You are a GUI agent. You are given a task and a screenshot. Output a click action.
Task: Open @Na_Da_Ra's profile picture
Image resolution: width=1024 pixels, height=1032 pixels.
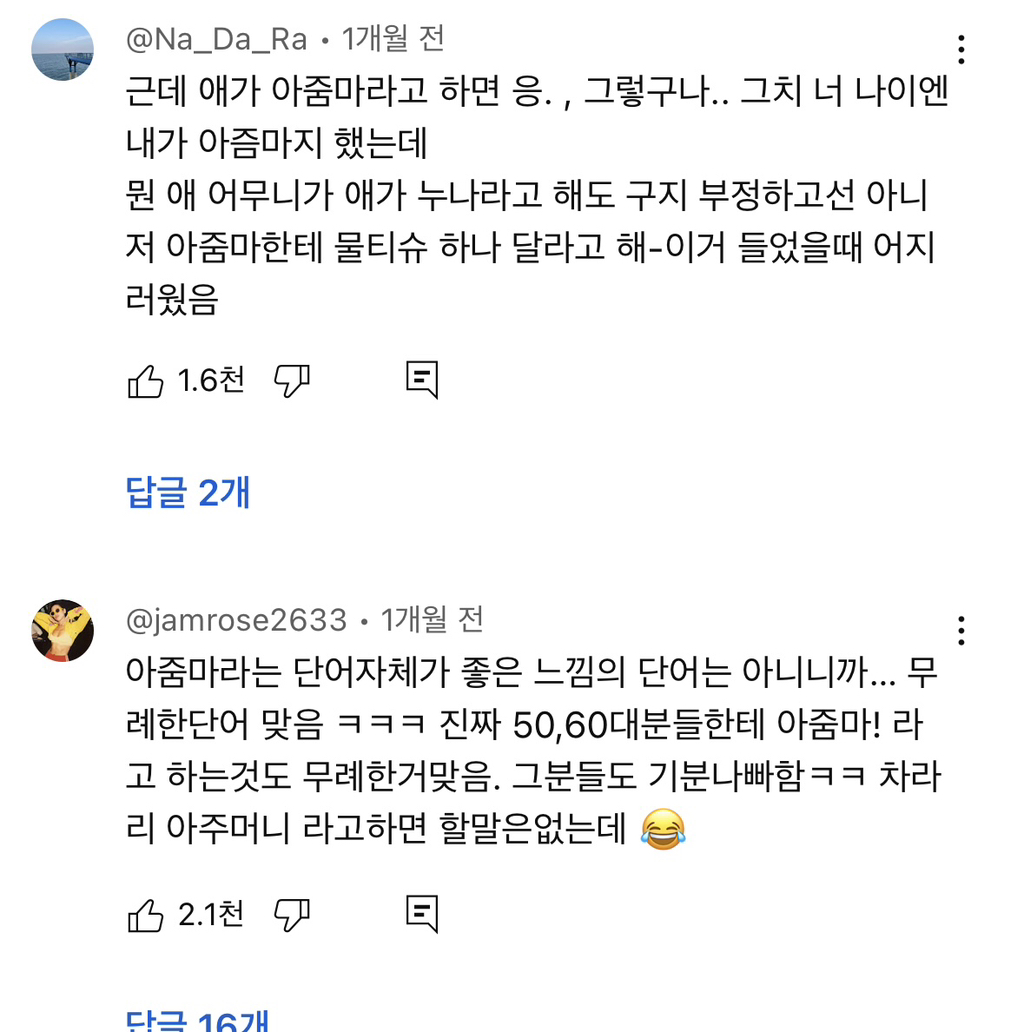pyautogui.click(x=63, y=49)
